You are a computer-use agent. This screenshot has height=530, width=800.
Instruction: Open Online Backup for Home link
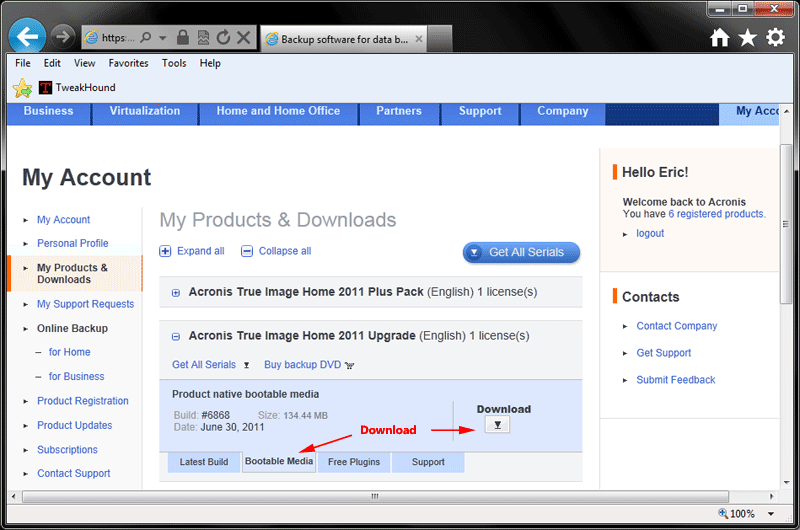click(69, 352)
